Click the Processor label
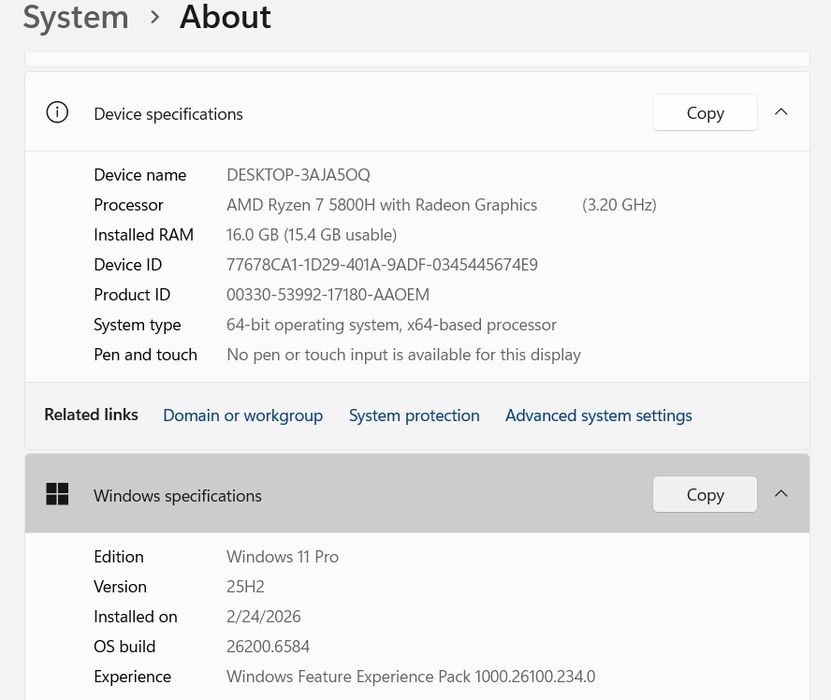The width and height of the screenshot is (831, 700). [128, 205]
